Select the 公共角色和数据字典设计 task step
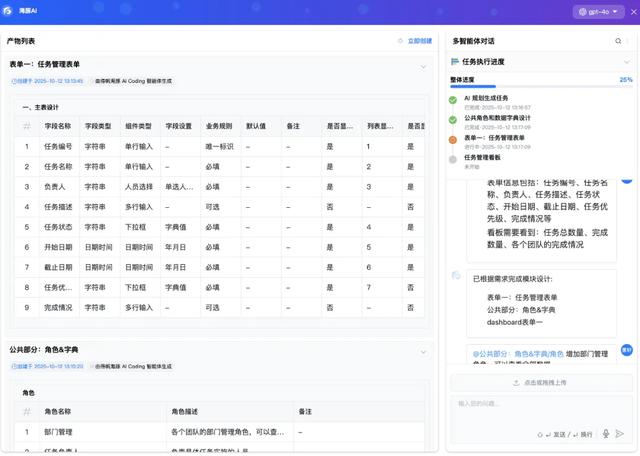Screen dimensions: 640x456 coord(504,118)
